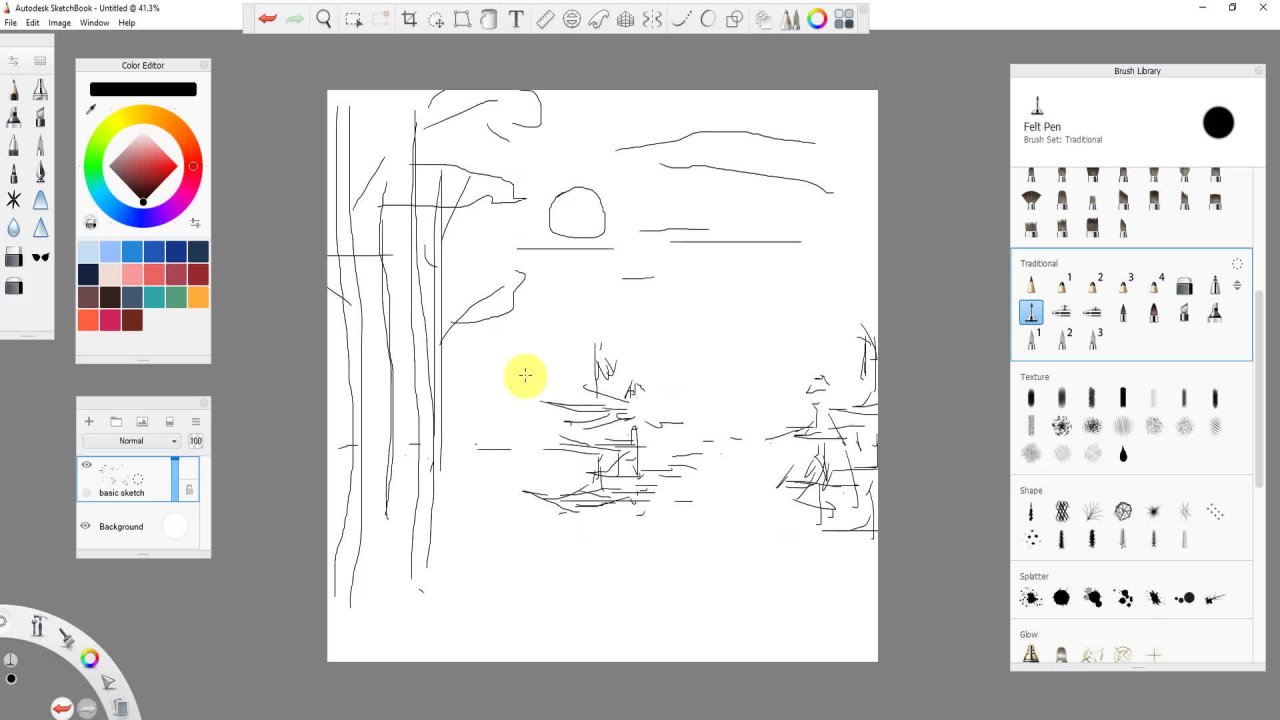Choose the rectangle Selection tool

(x=353, y=18)
